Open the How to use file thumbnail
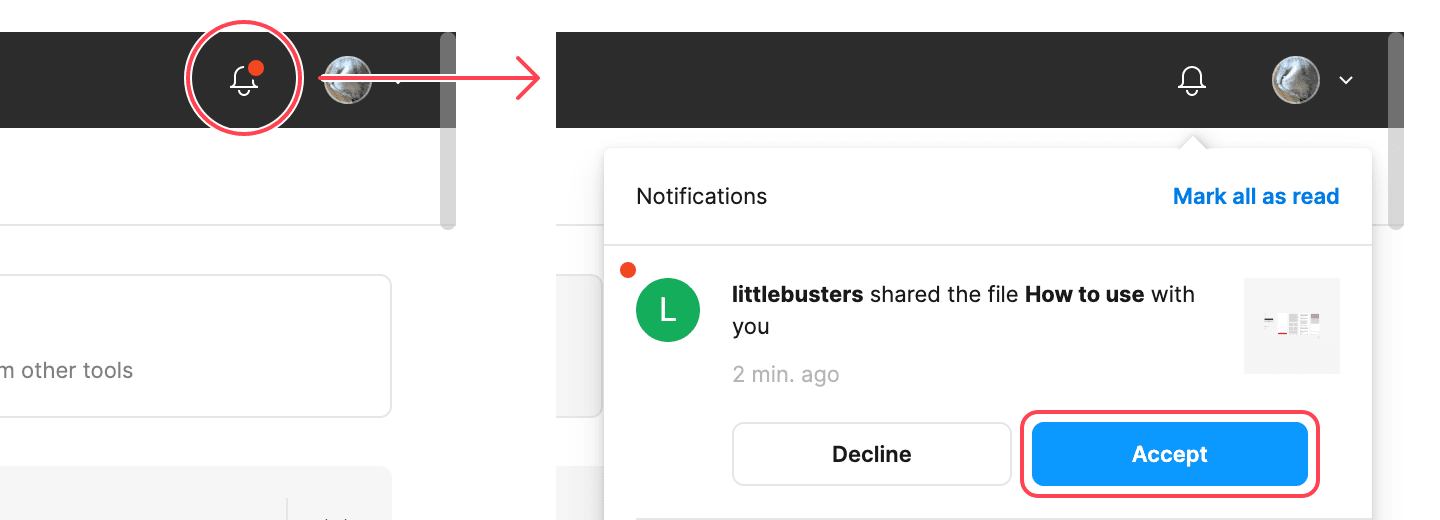 pos(1291,325)
